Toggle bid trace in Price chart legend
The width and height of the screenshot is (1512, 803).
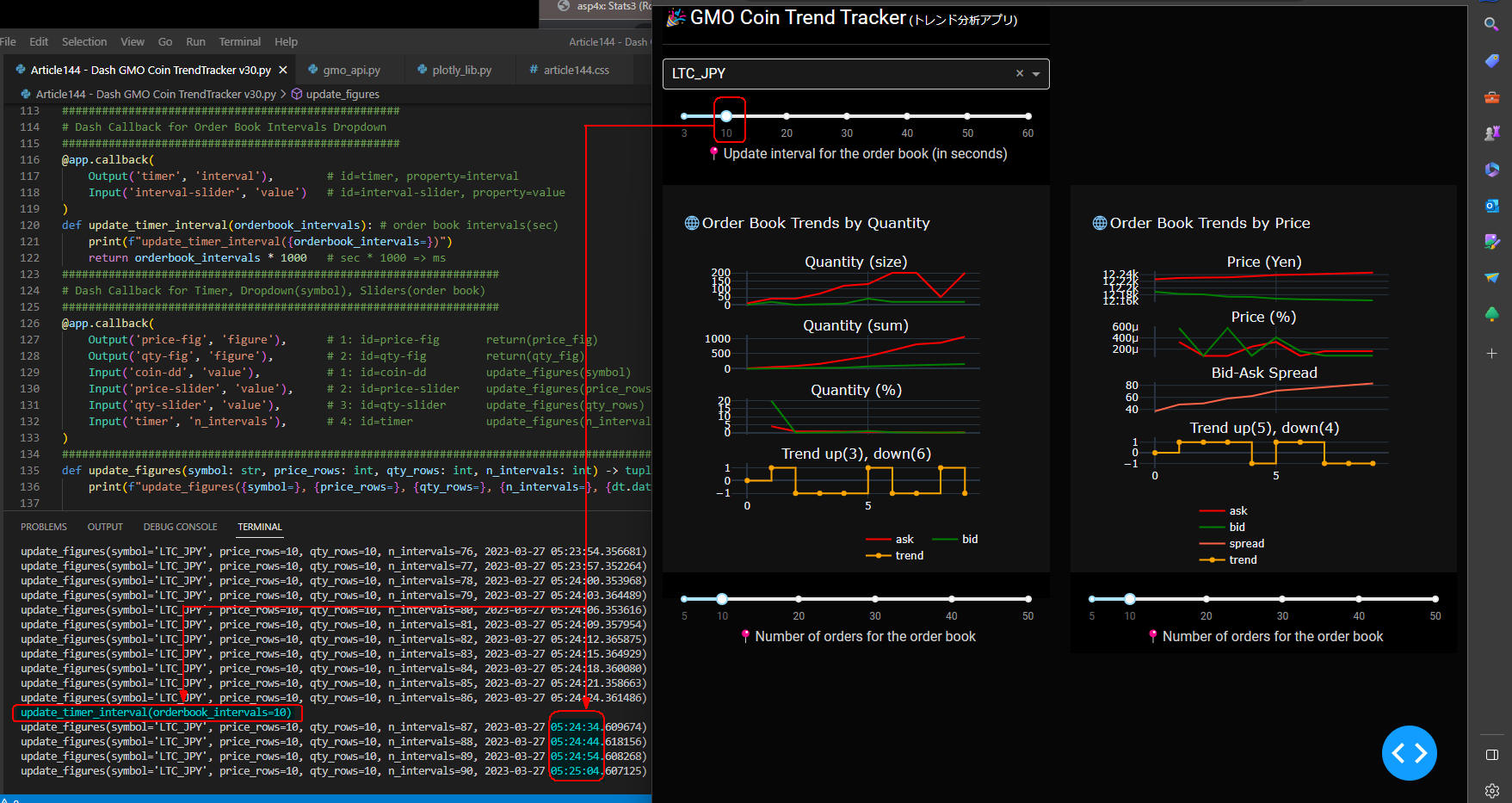[x=1223, y=527]
